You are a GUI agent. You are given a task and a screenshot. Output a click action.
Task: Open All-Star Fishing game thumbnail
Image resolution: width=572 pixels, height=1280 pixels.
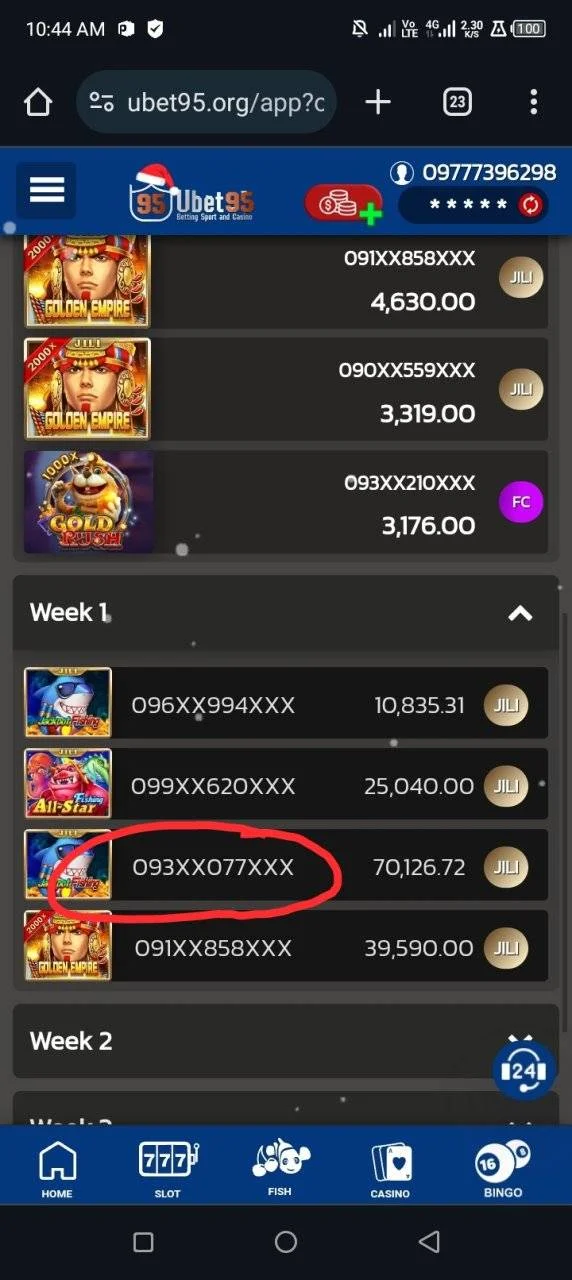pos(68,784)
